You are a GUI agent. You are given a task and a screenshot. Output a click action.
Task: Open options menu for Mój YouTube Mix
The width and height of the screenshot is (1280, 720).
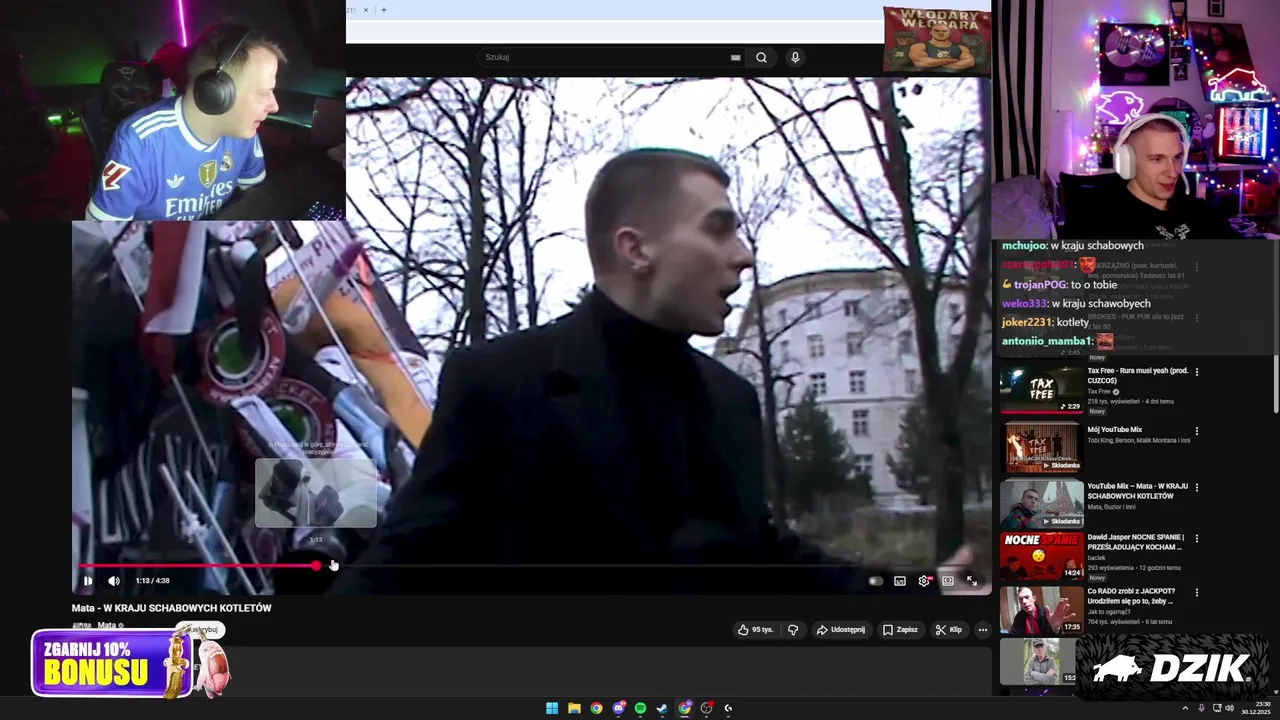(x=1197, y=431)
